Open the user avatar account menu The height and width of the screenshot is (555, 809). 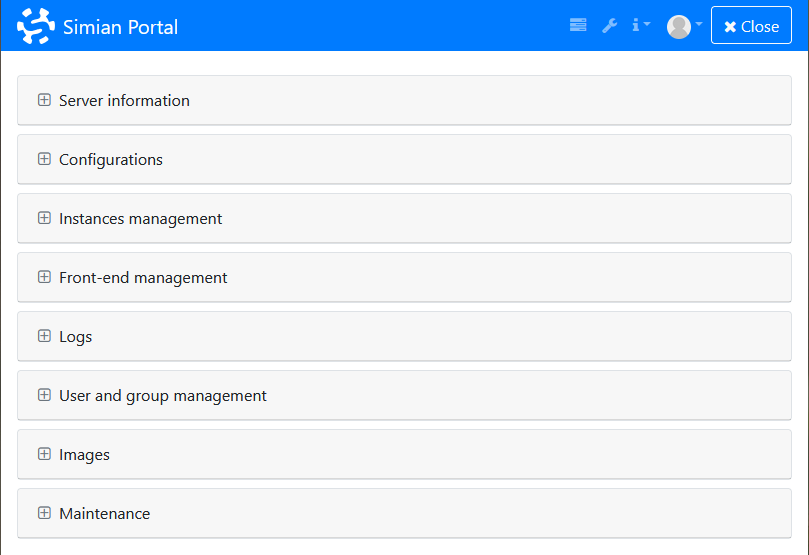pyautogui.click(x=684, y=27)
